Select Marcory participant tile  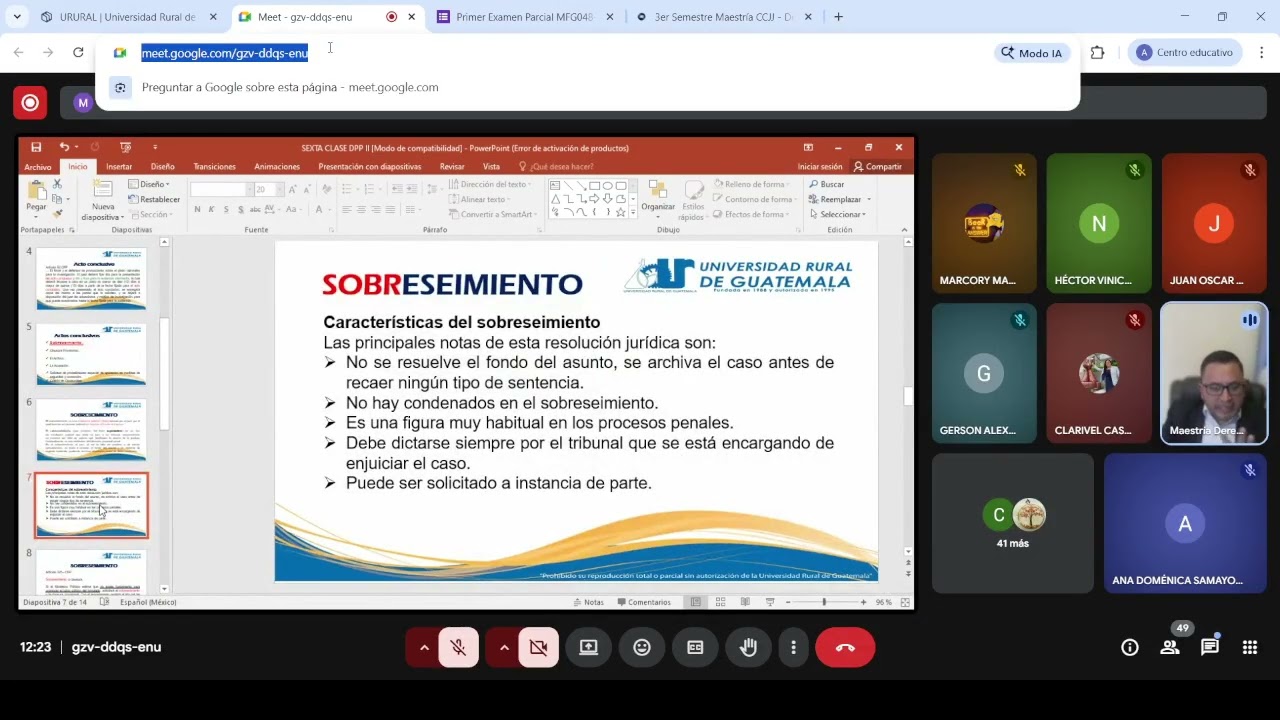pos(984,223)
